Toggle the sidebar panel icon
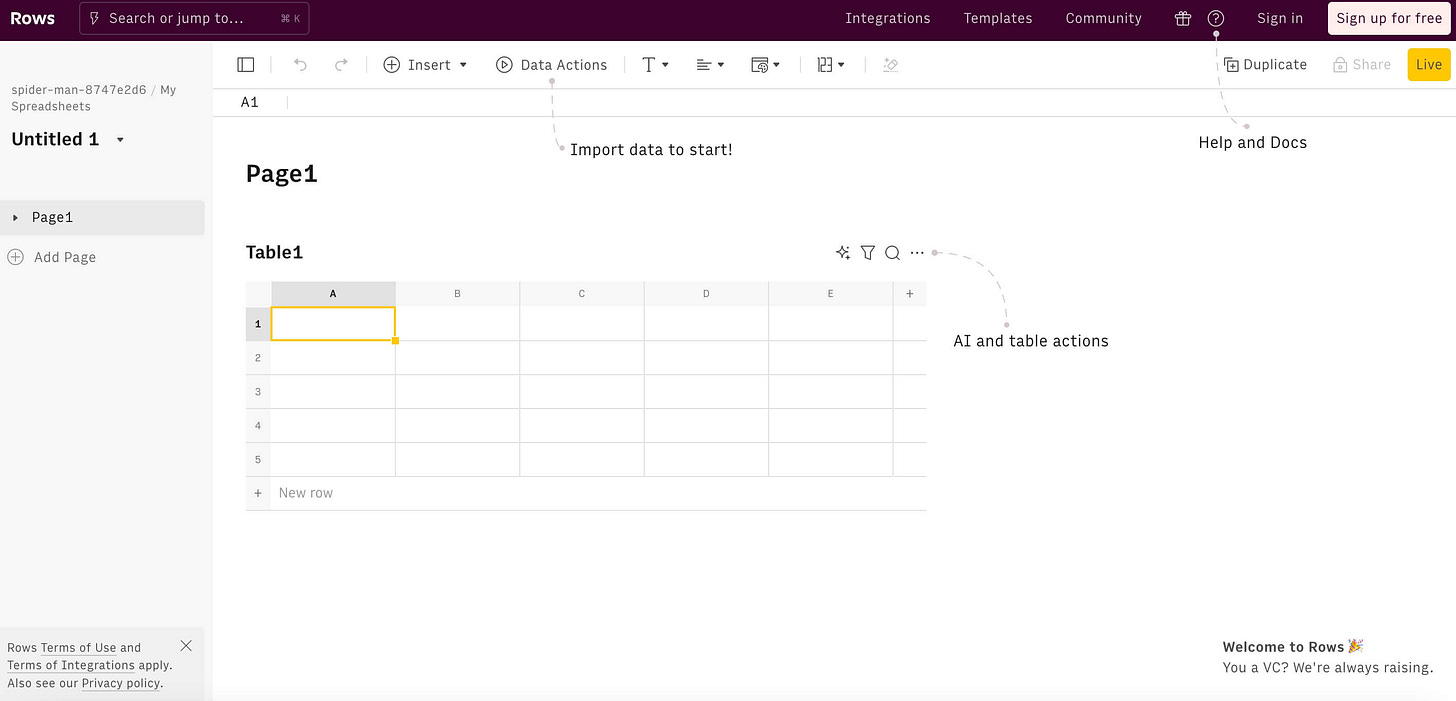1456x701 pixels. click(x=246, y=65)
